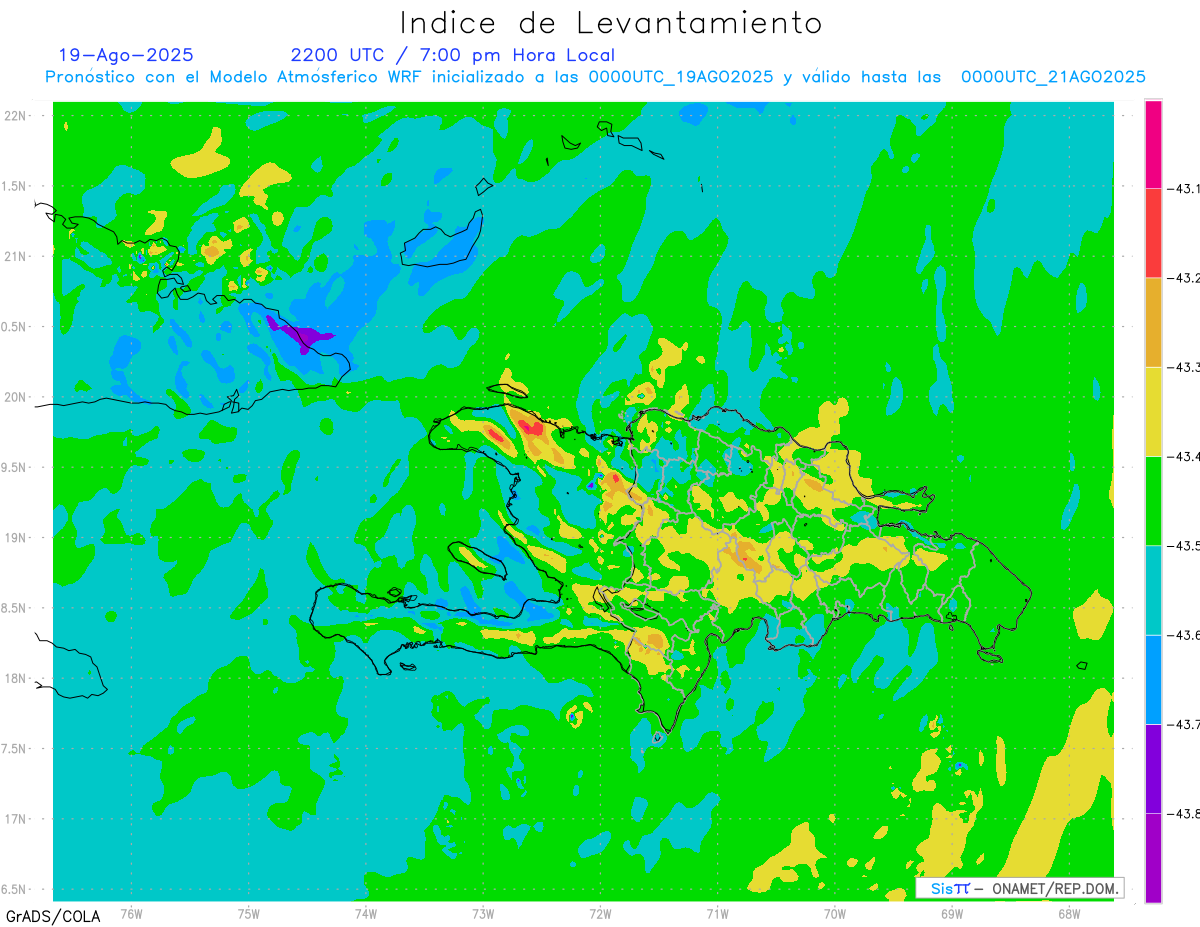
Task: Click the '76W' longitude label
Action: pos(131,913)
